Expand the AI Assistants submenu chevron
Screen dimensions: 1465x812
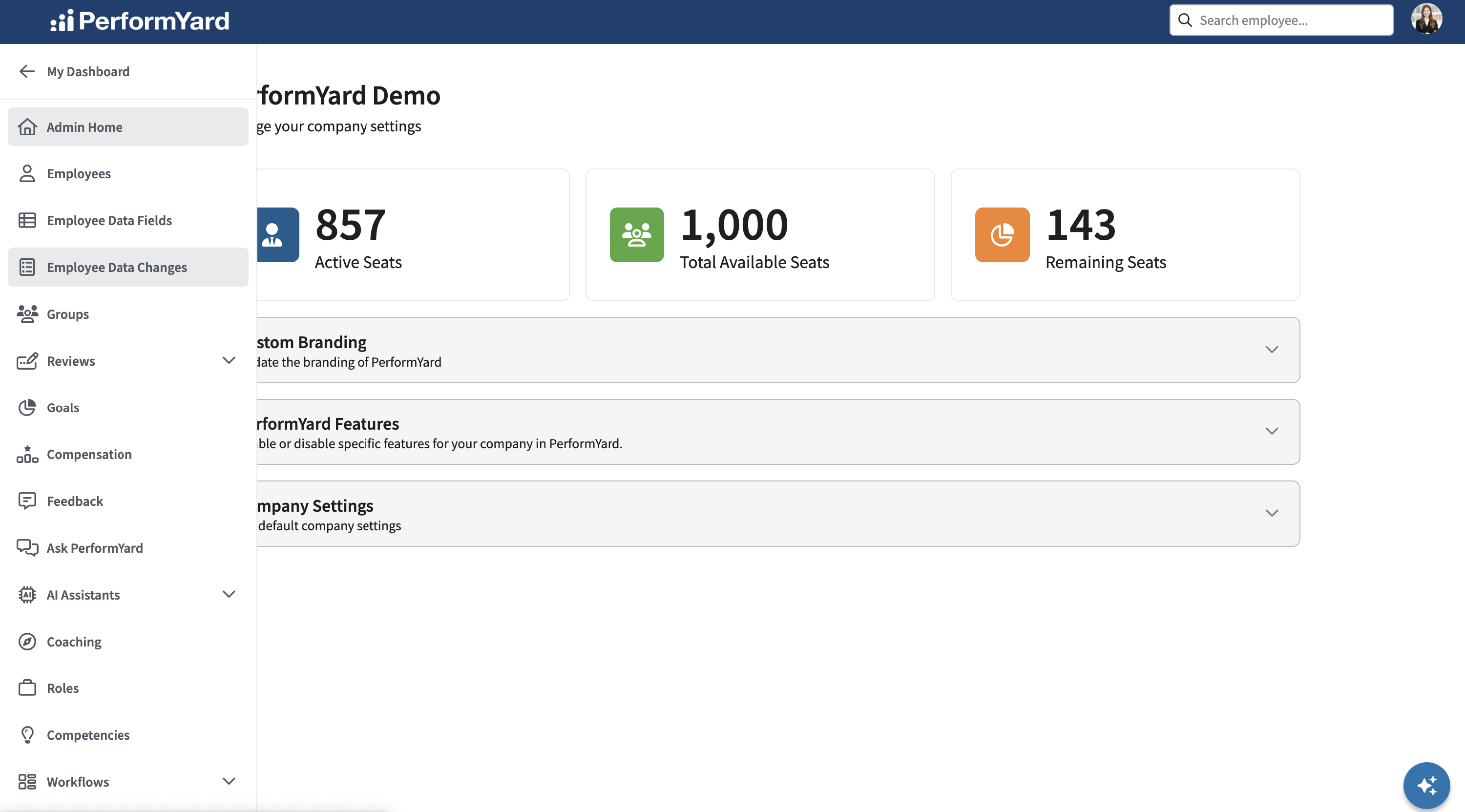pyautogui.click(x=229, y=594)
